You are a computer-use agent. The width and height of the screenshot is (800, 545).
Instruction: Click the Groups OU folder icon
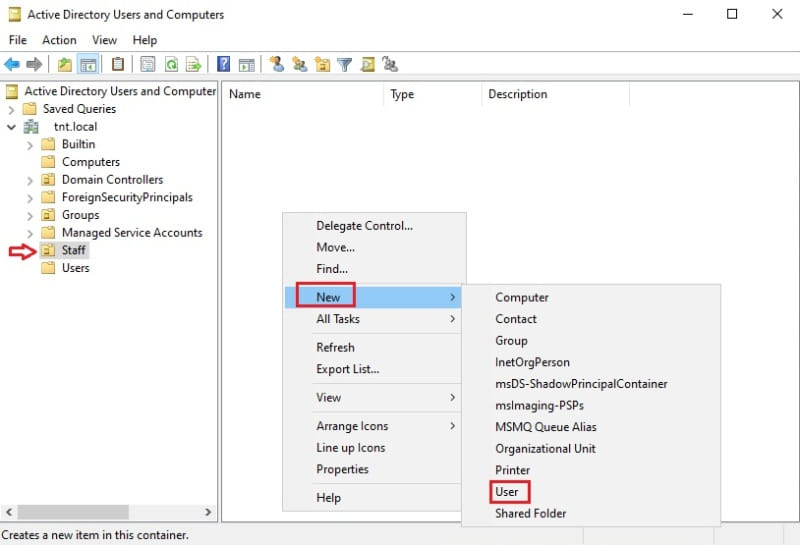pos(48,215)
